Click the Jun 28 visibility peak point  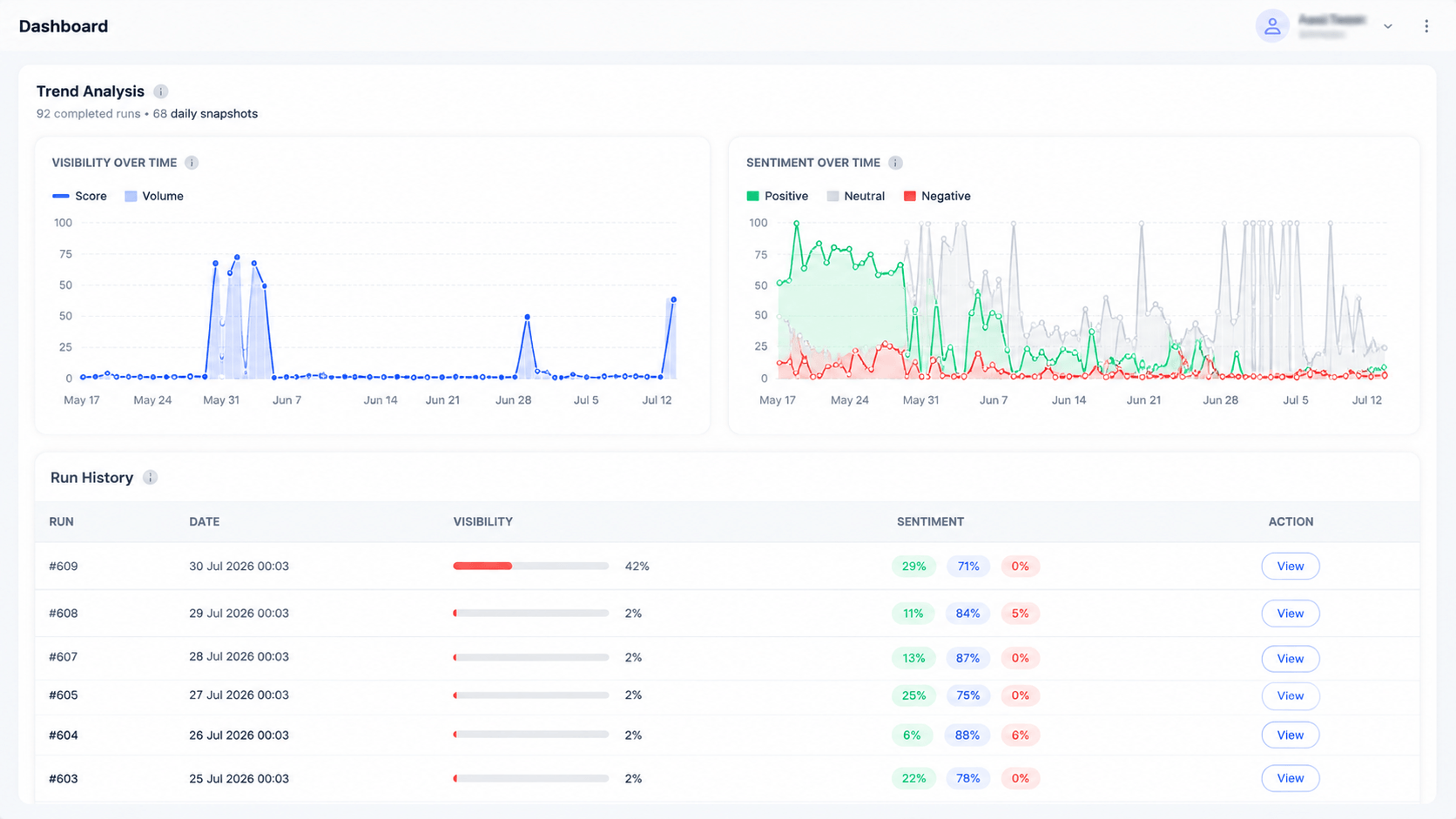point(527,317)
